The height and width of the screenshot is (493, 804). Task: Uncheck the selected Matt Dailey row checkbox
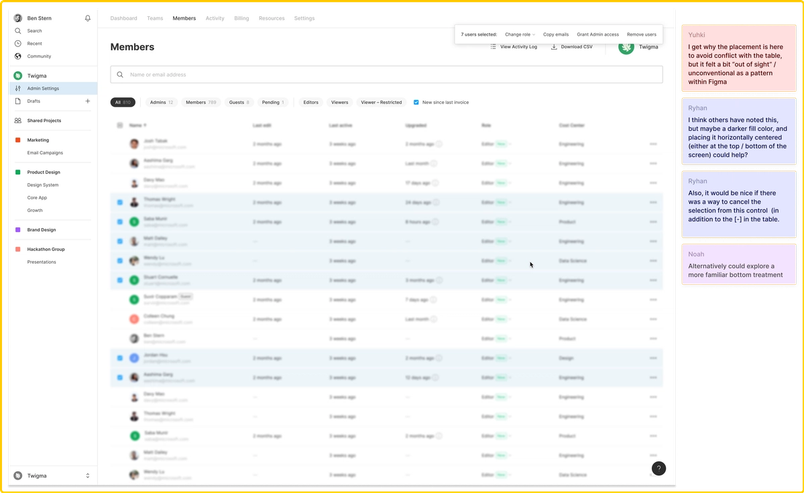120,241
